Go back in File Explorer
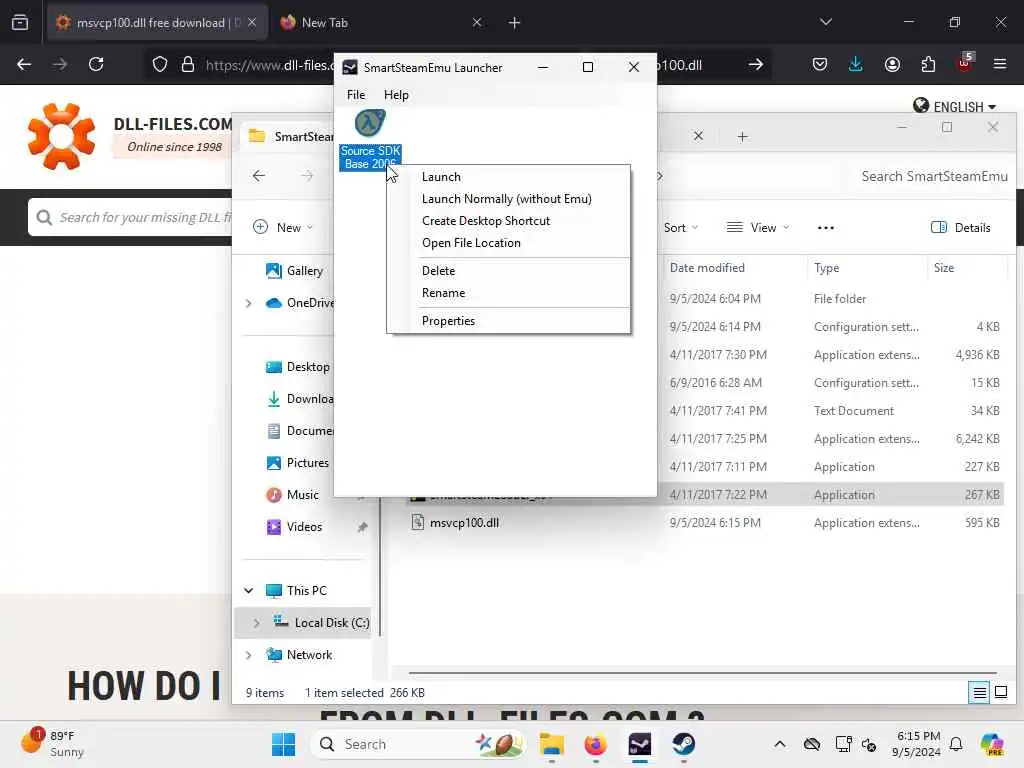The width and height of the screenshot is (1024, 768). click(x=259, y=176)
